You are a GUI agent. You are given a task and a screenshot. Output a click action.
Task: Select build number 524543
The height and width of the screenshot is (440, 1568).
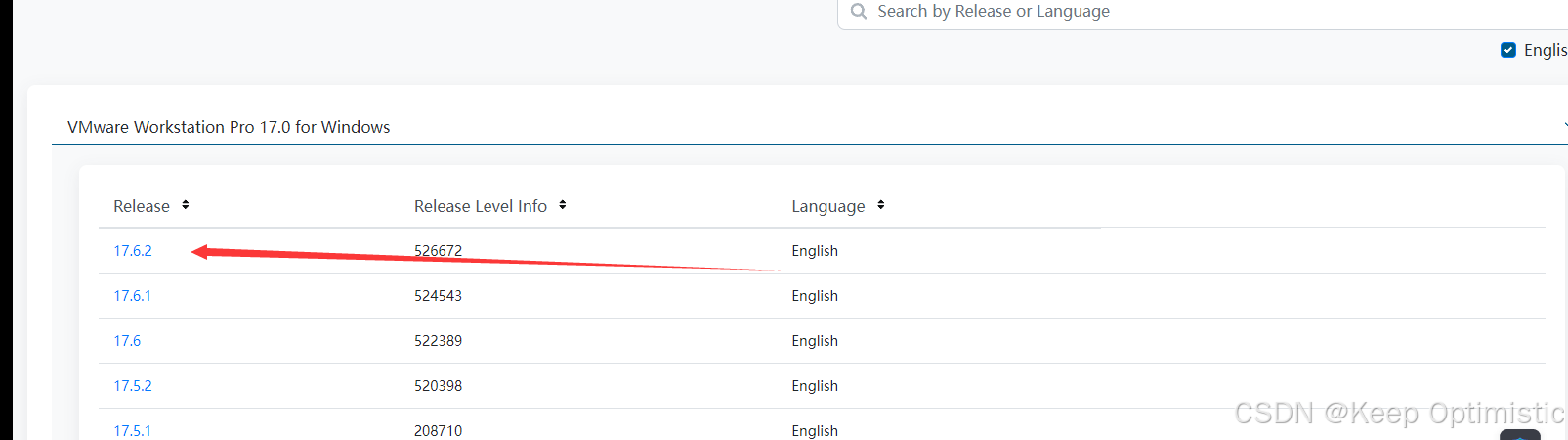tap(438, 296)
